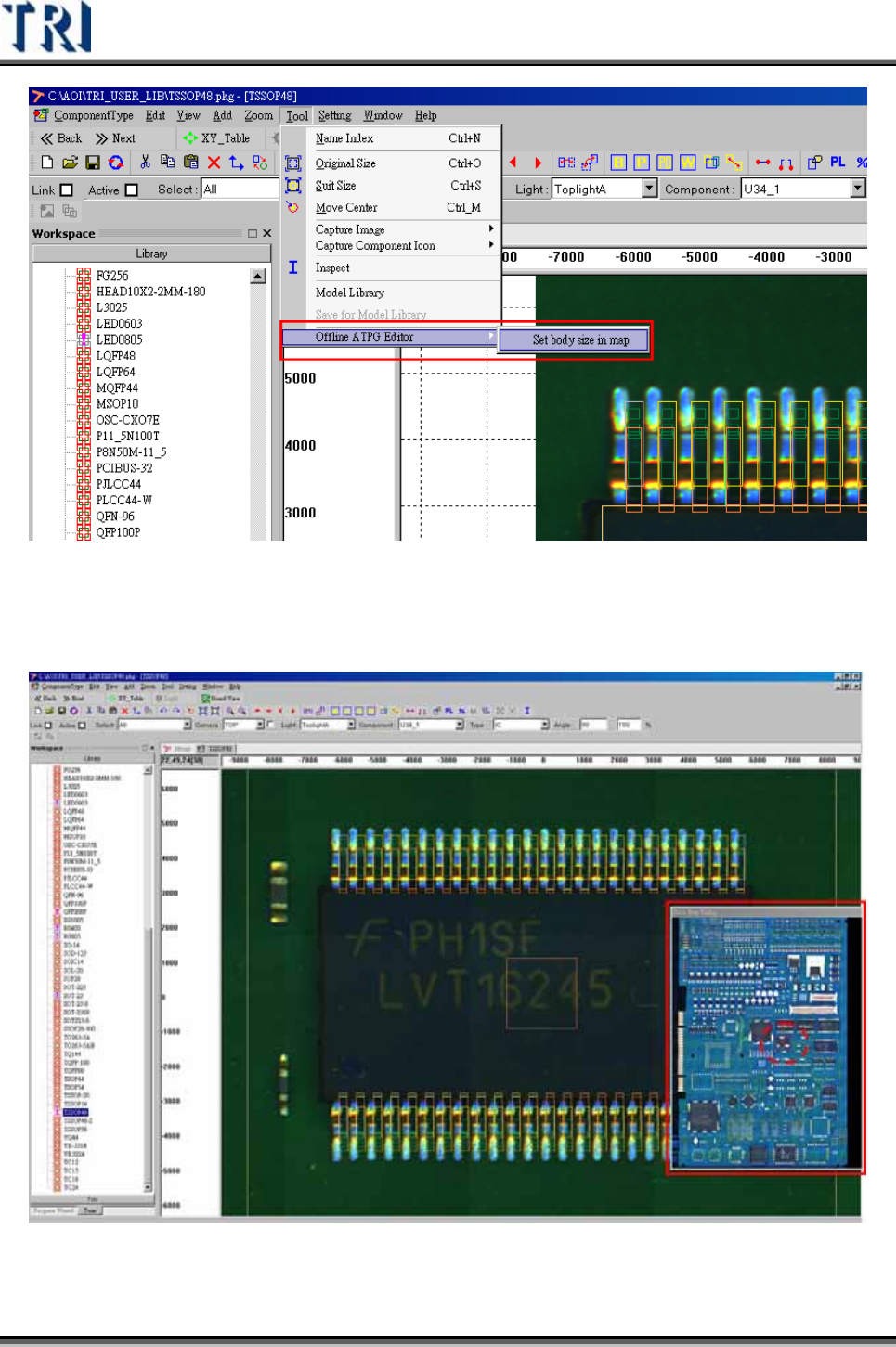Image resolution: width=896 pixels, height=1347 pixels.
Task: Click the Save disk icon in toolbar
Action: [93, 163]
